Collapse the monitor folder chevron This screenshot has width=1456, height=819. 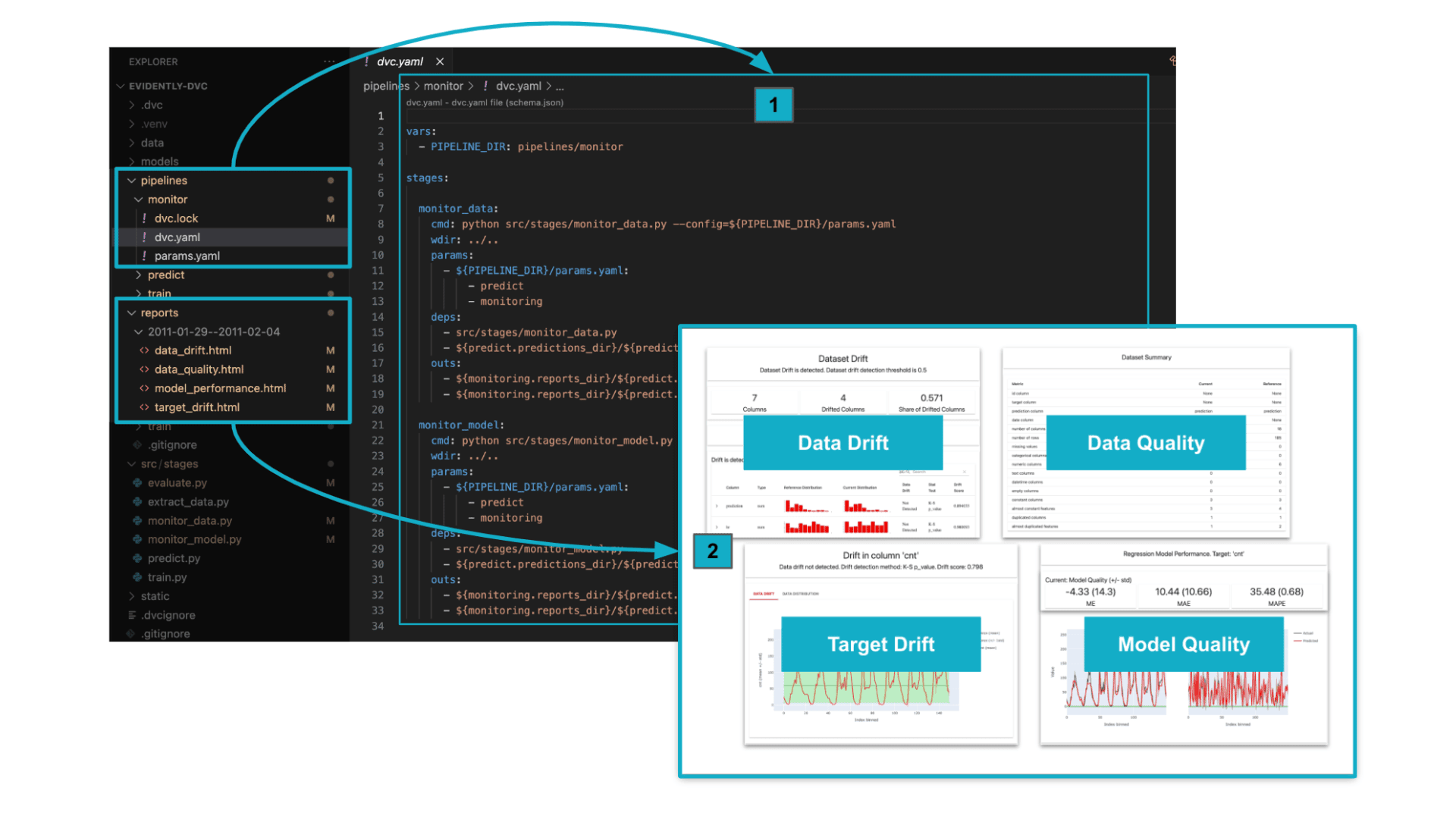tap(139, 199)
